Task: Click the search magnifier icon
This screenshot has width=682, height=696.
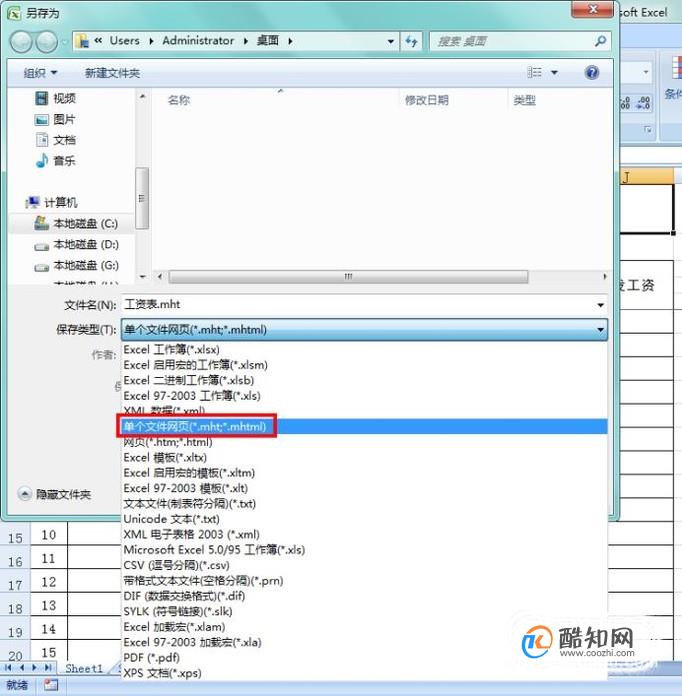Action: 600,41
